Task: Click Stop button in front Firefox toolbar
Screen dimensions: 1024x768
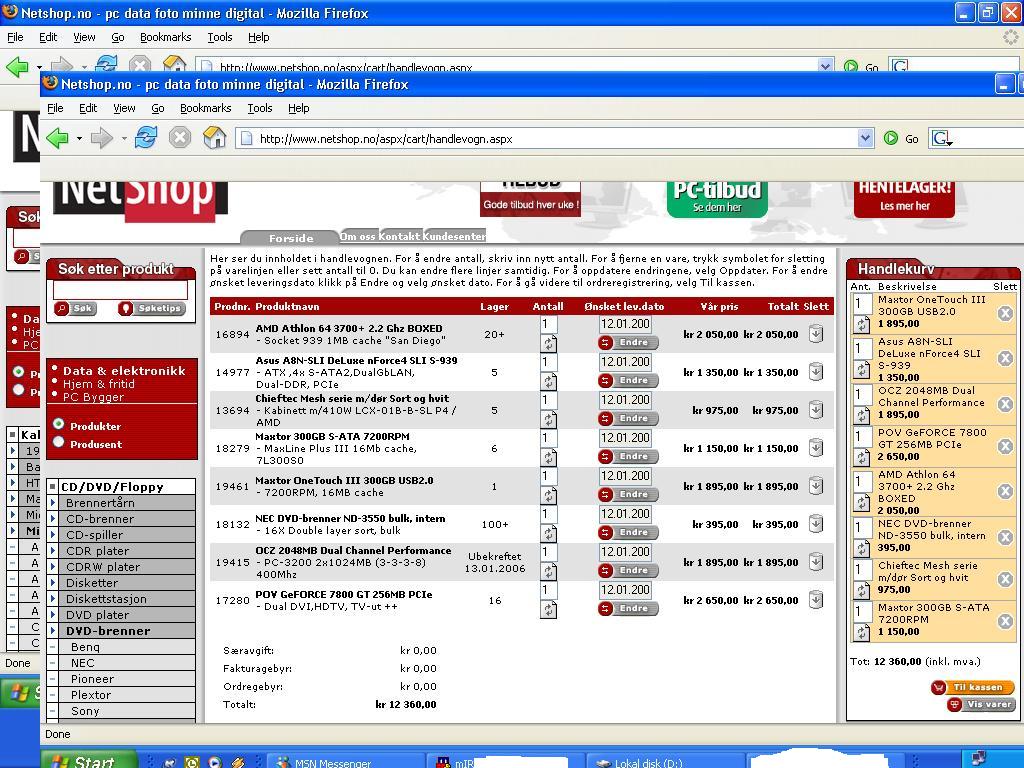Action: [x=180, y=138]
